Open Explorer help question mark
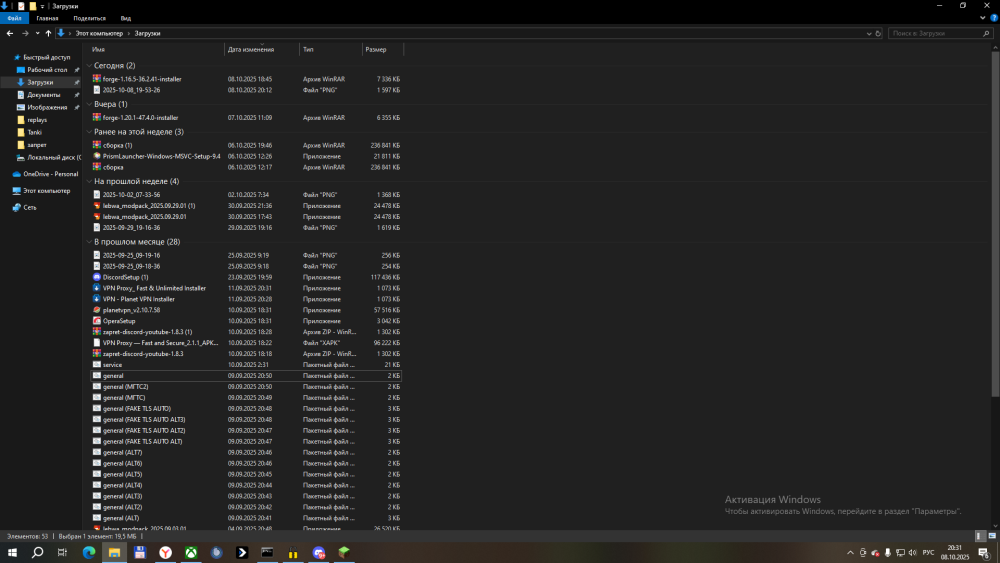1000x563 pixels. click(x=994, y=18)
